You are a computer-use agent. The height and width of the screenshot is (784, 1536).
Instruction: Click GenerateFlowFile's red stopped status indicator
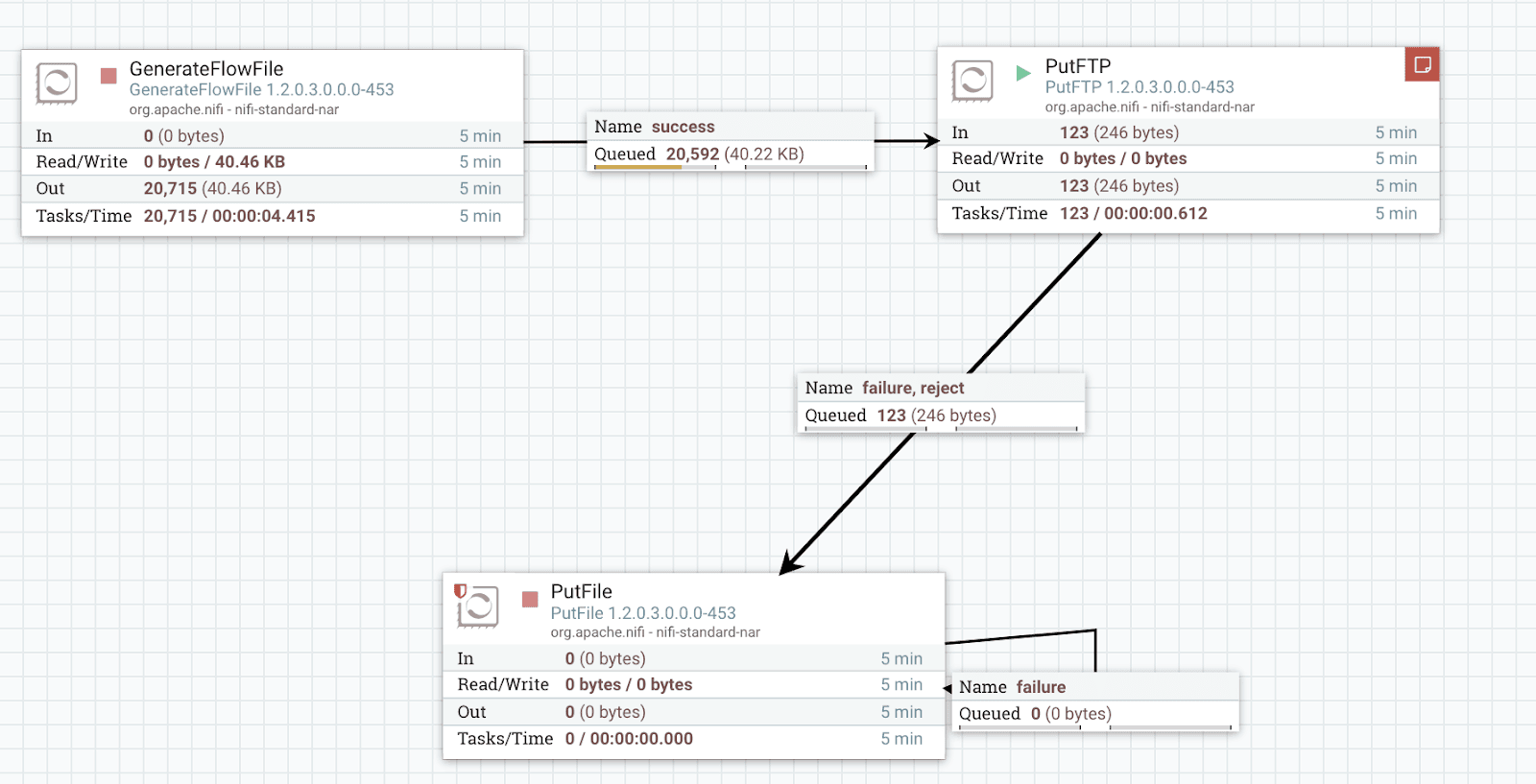click(108, 75)
